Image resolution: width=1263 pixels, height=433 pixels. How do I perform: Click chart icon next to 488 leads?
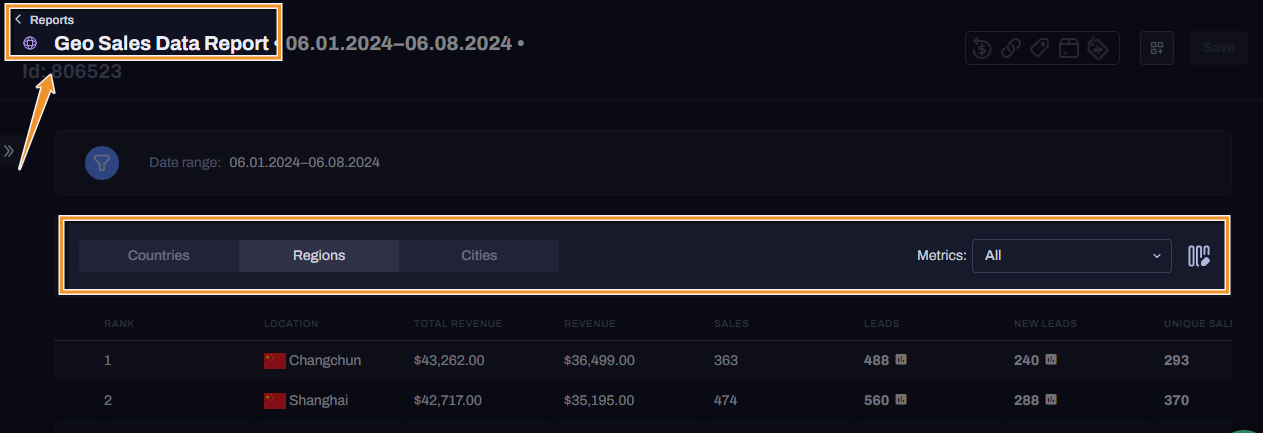(x=901, y=360)
